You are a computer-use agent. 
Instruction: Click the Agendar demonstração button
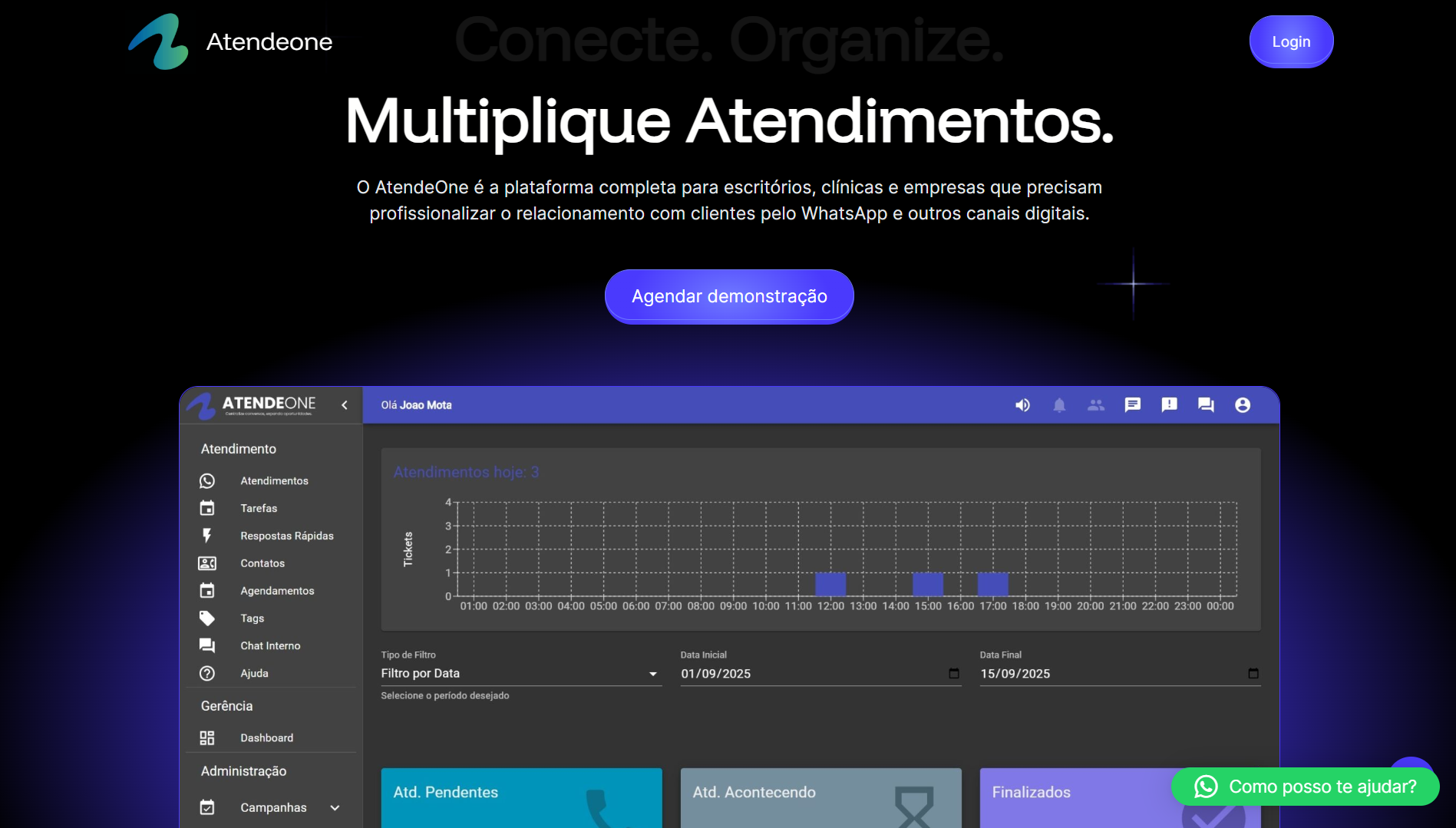click(728, 295)
